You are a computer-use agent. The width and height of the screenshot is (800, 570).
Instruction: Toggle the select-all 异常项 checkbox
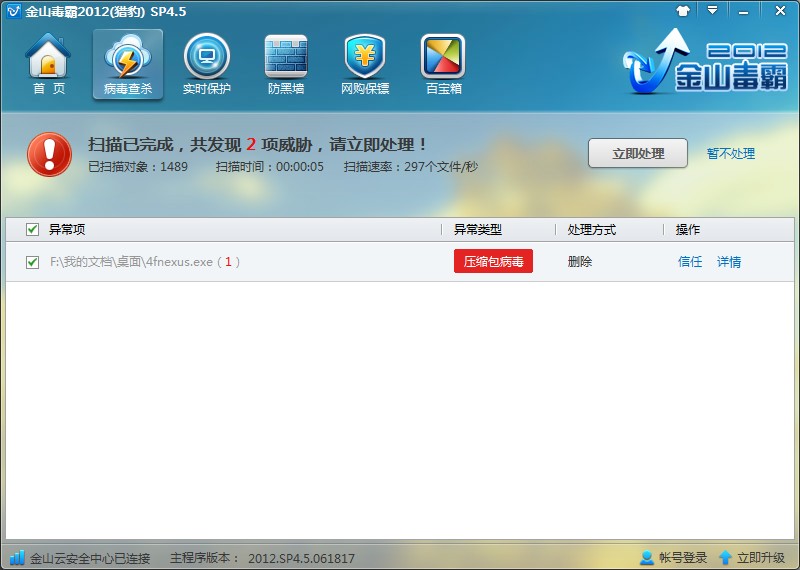pos(32,230)
